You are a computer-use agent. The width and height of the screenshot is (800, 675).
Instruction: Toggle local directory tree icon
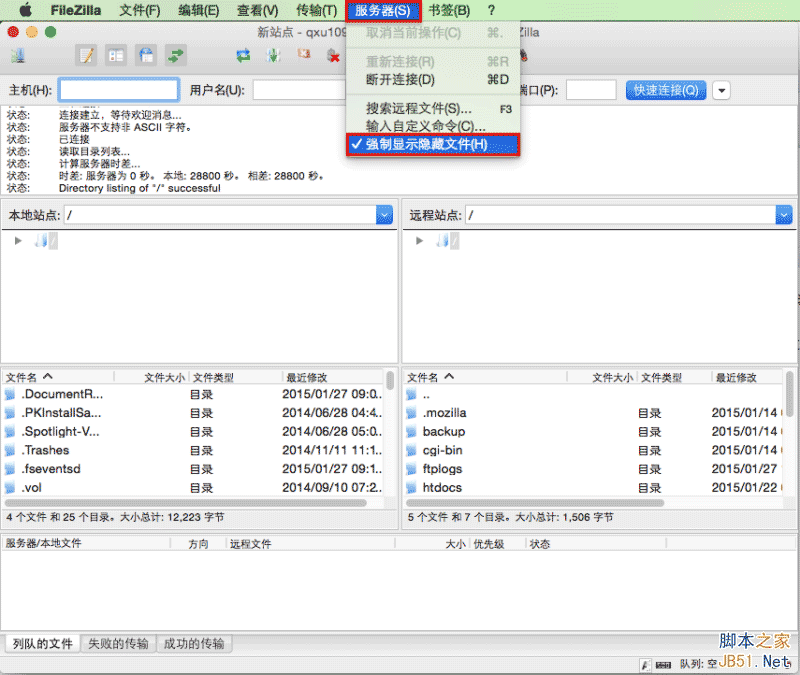click(x=116, y=55)
